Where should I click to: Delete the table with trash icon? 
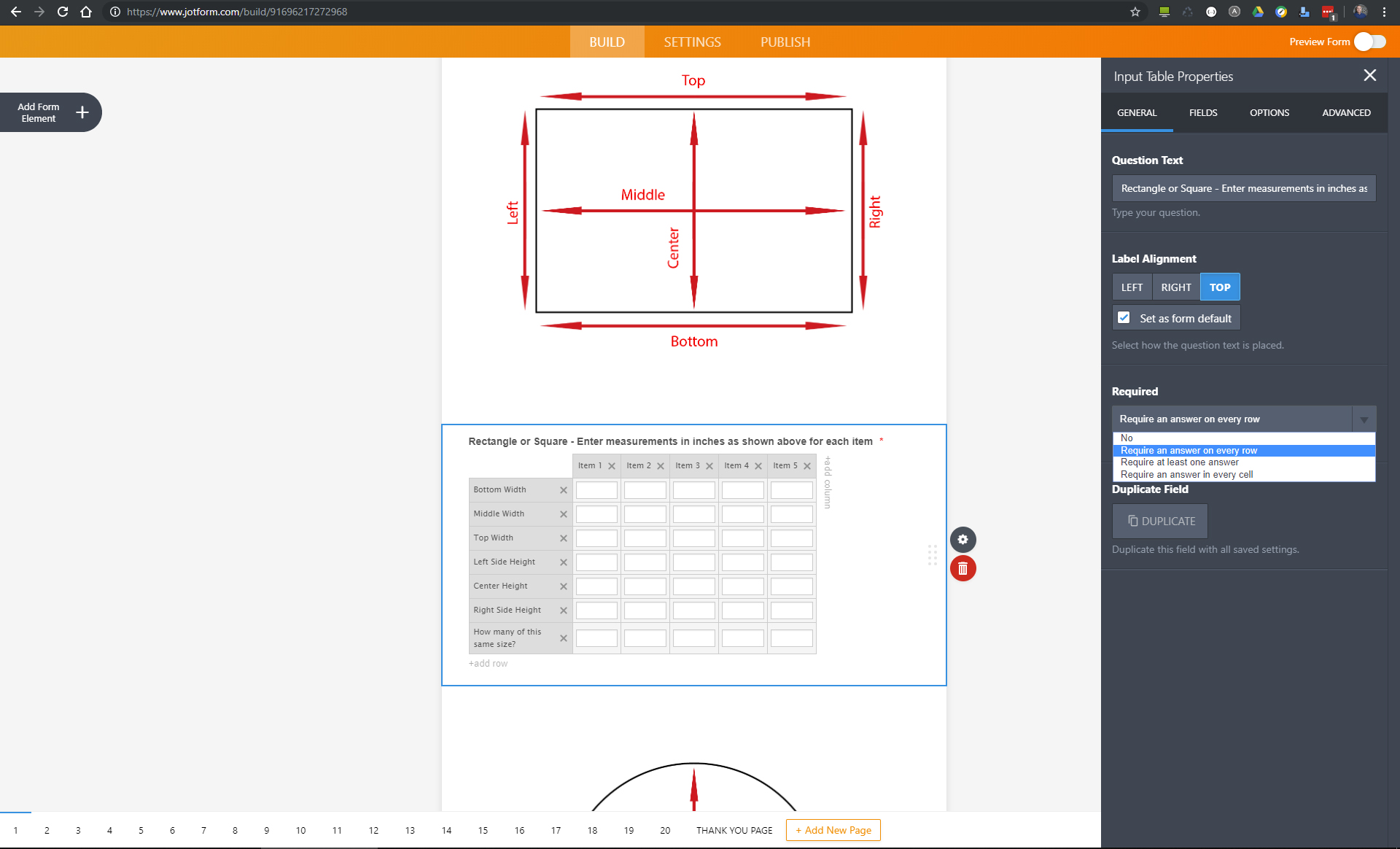pos(962,569)
